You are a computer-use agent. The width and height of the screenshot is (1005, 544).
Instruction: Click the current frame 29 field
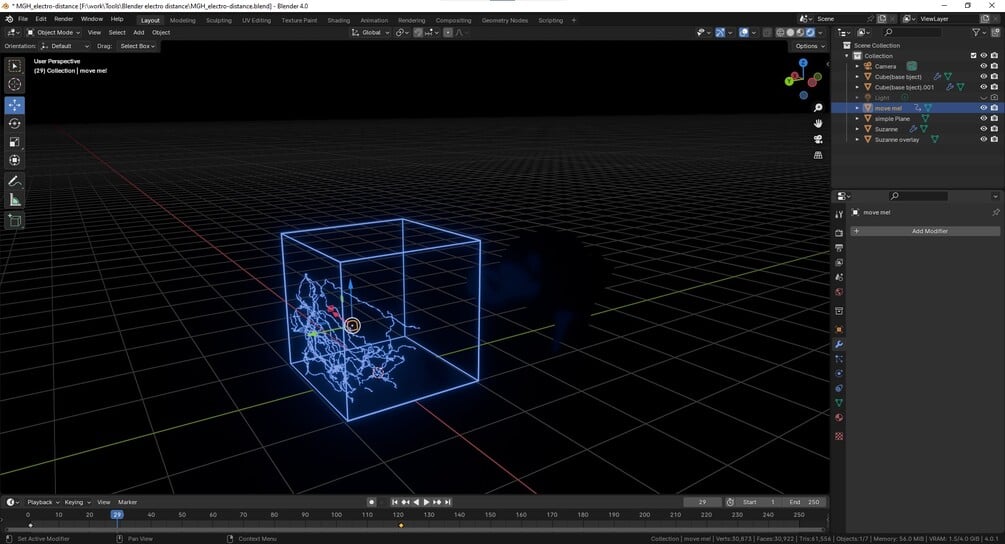[x=702, y=502]
